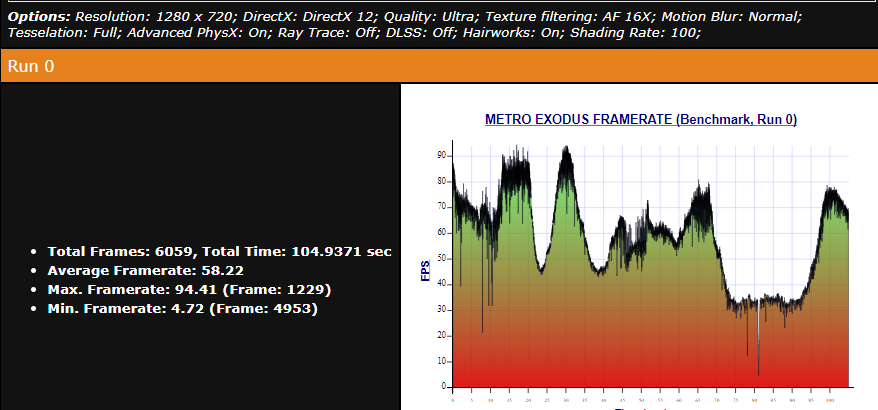Click the 30 value on FPS axis
Viewport: 878px width, 410px height.
click(x=441, y=310)
